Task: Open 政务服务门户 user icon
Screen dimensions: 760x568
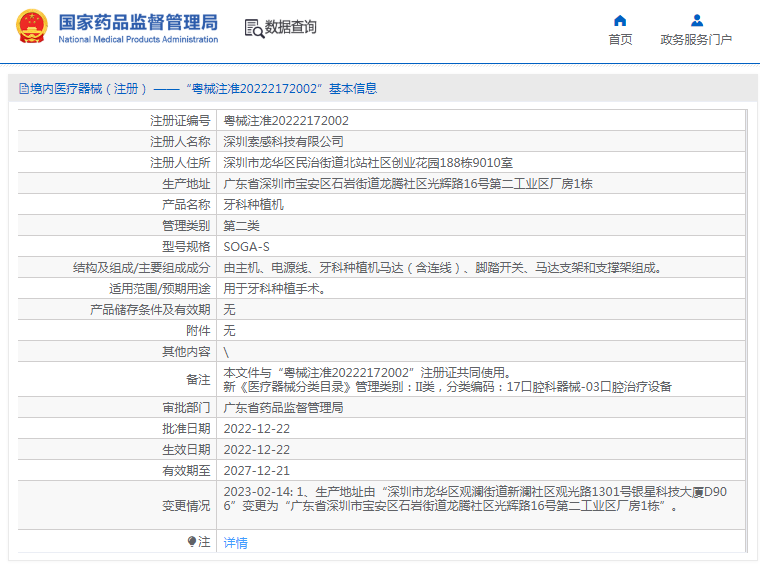Action: point(697,20)
